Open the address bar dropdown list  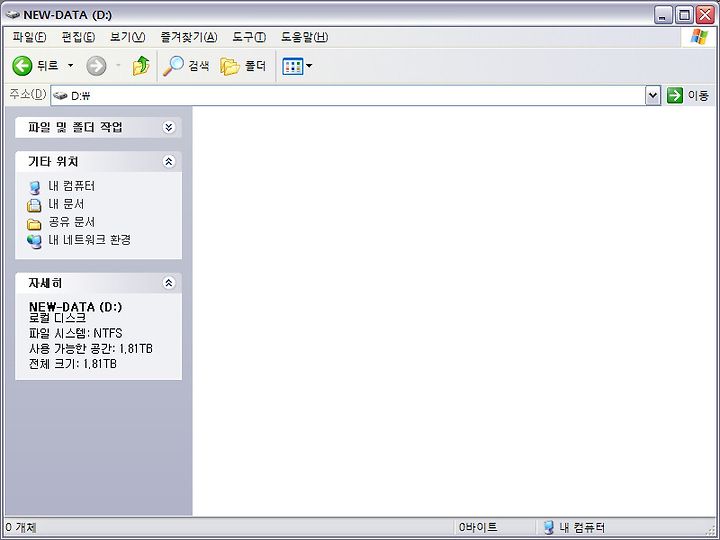[x=653, y=96]
